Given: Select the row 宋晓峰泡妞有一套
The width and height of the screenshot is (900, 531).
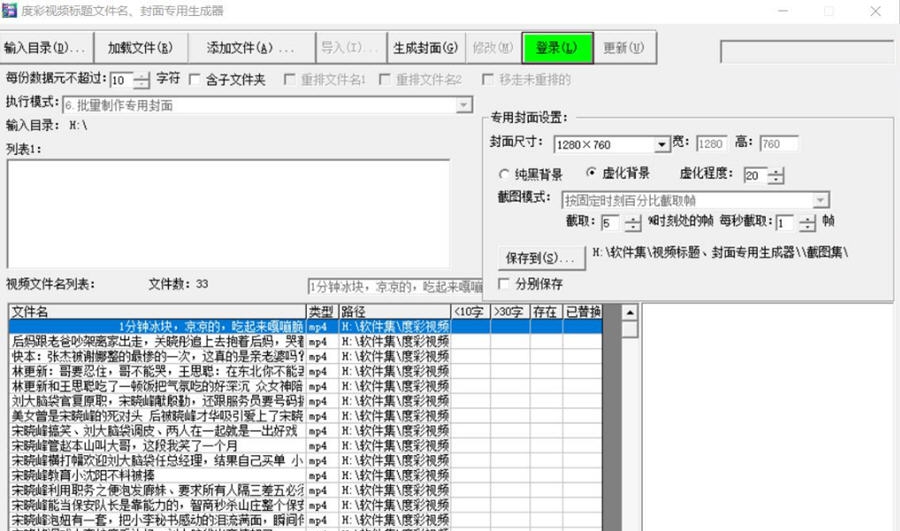Looking at the screenshot, I should click(x=305, y=521).
